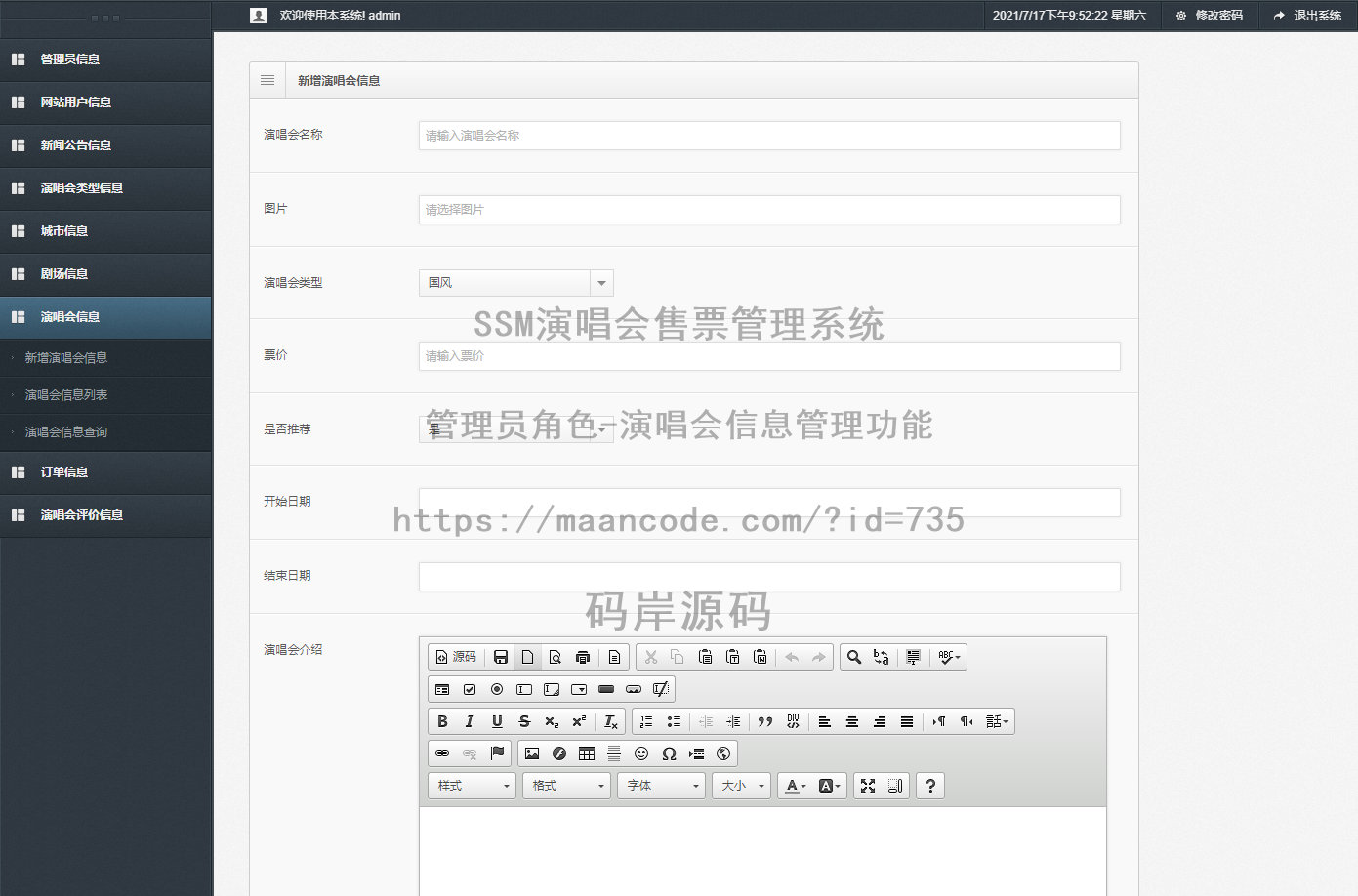Click the Block Quote icon
Viewport: 1358px width, 896px height.
pos(765,721)
